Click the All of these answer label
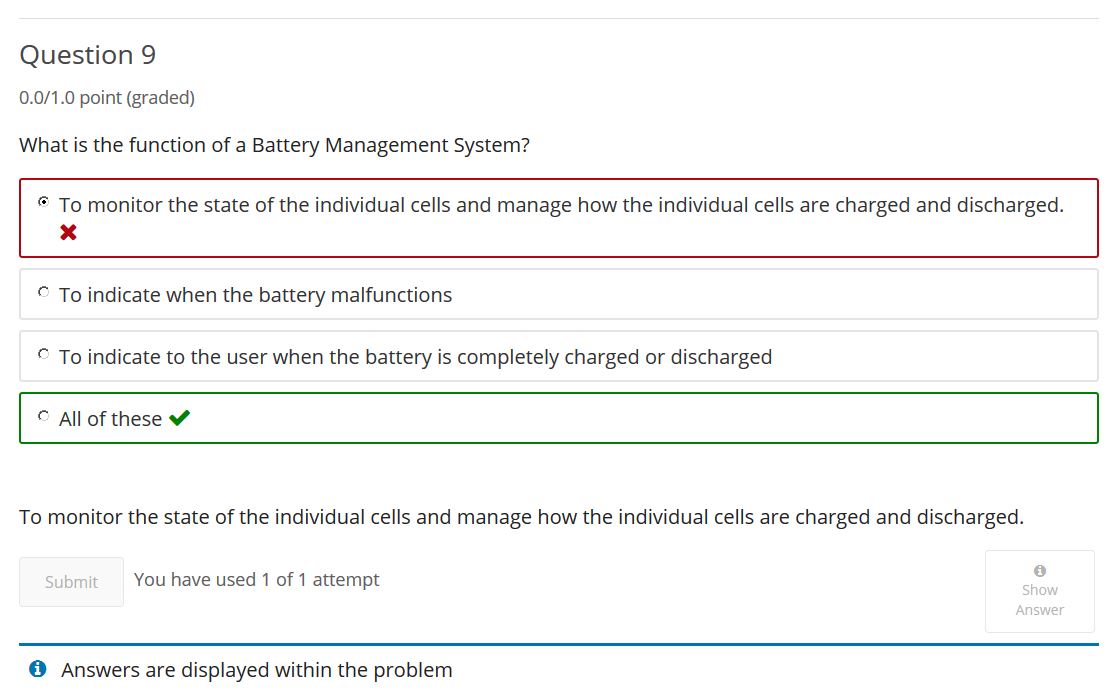1115x692 pixels. coord(110,419)
